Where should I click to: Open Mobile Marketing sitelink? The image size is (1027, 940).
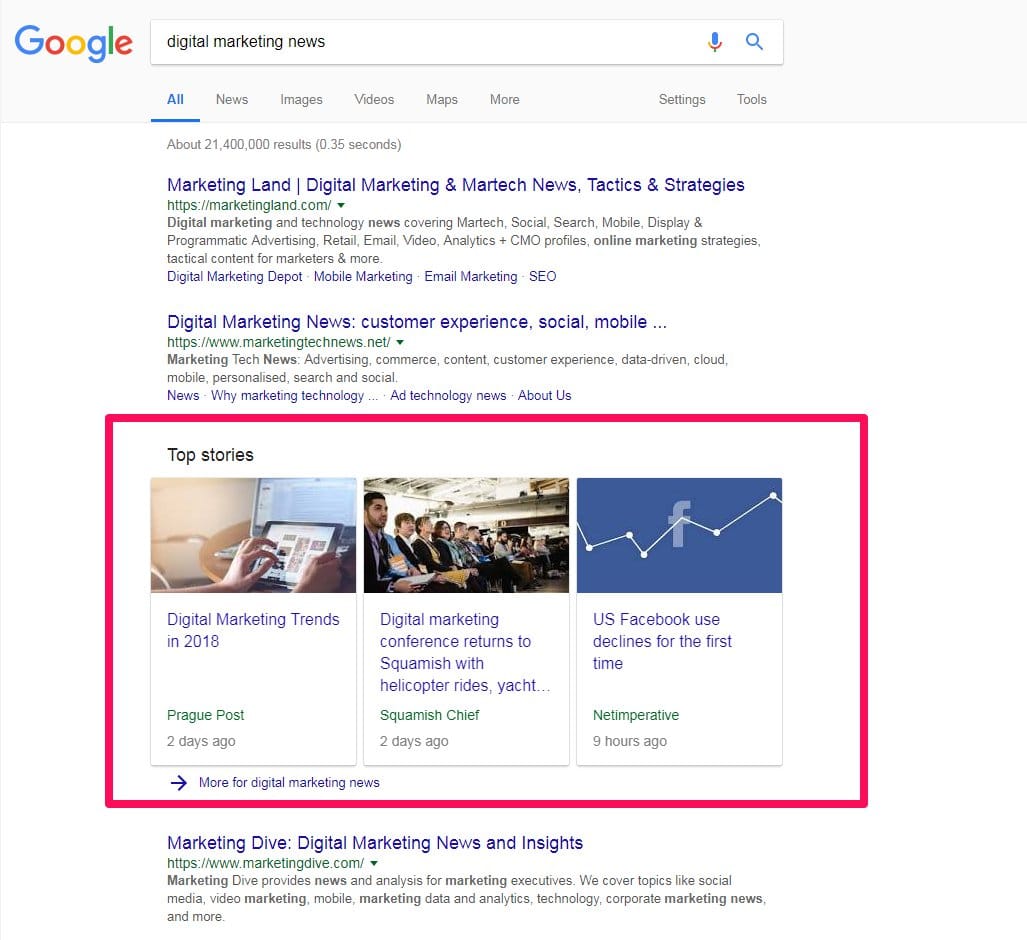[363, 276]
